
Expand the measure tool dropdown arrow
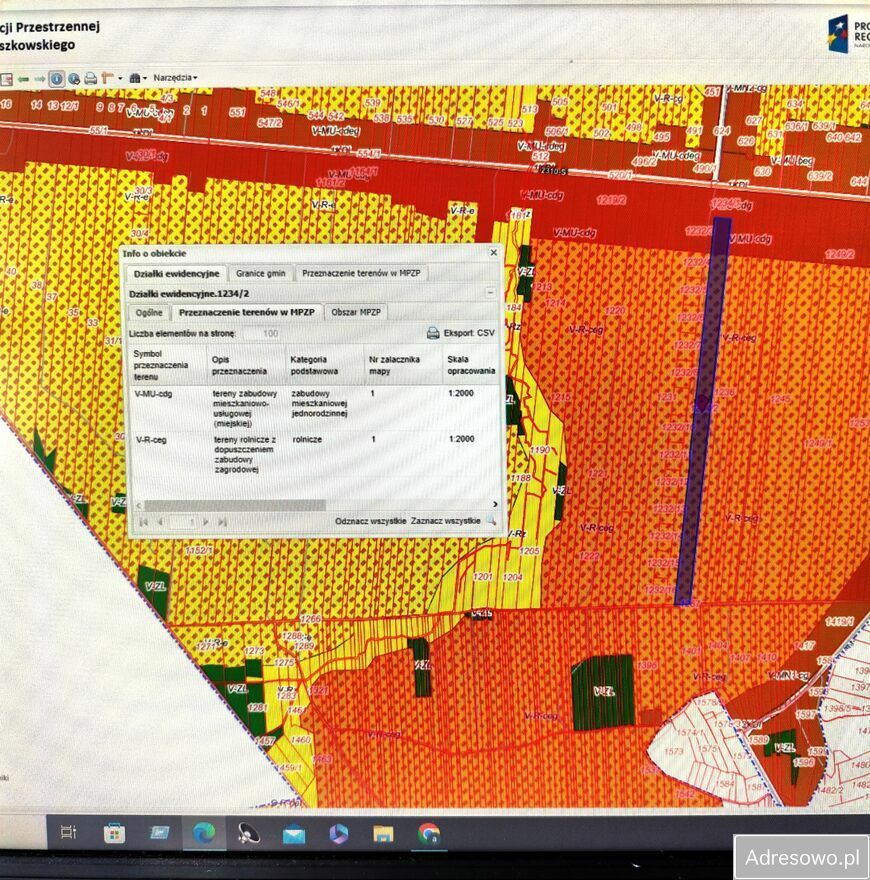click(x=120, y=78)
